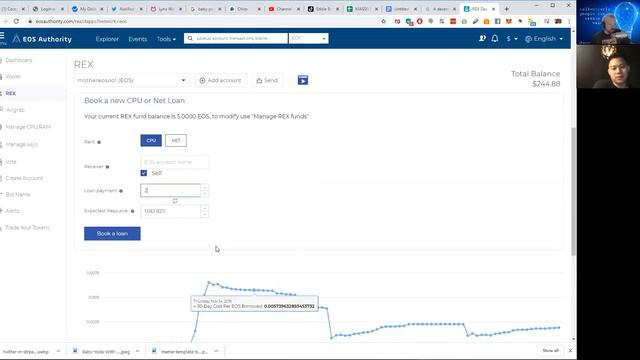The width and height of the screenshot is (640, 360).
Task: Select NET as rent type
Action: pyautogui.click(x=176, y=140)
